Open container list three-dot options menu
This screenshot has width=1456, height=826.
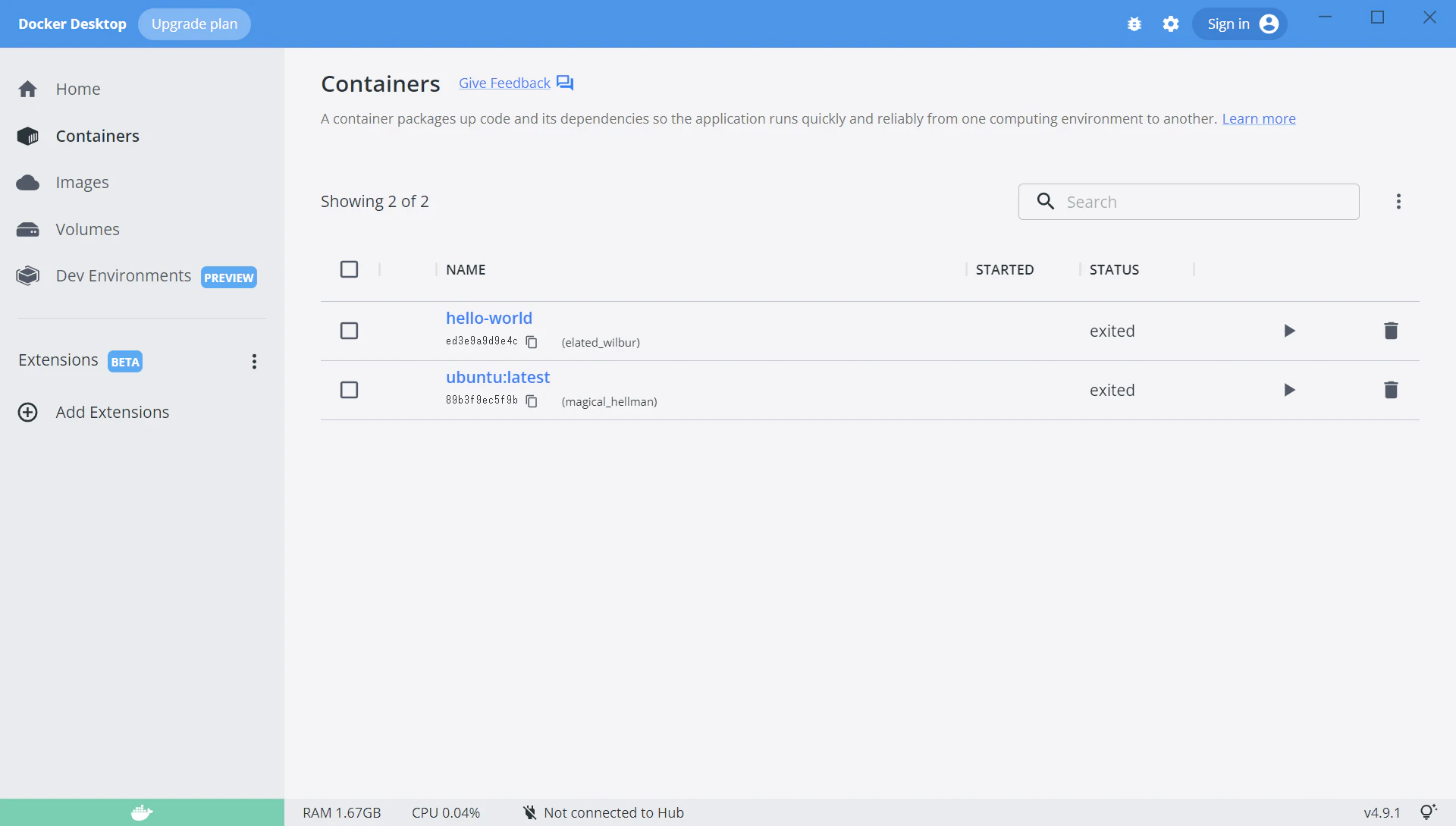[x=1398, y=202]
